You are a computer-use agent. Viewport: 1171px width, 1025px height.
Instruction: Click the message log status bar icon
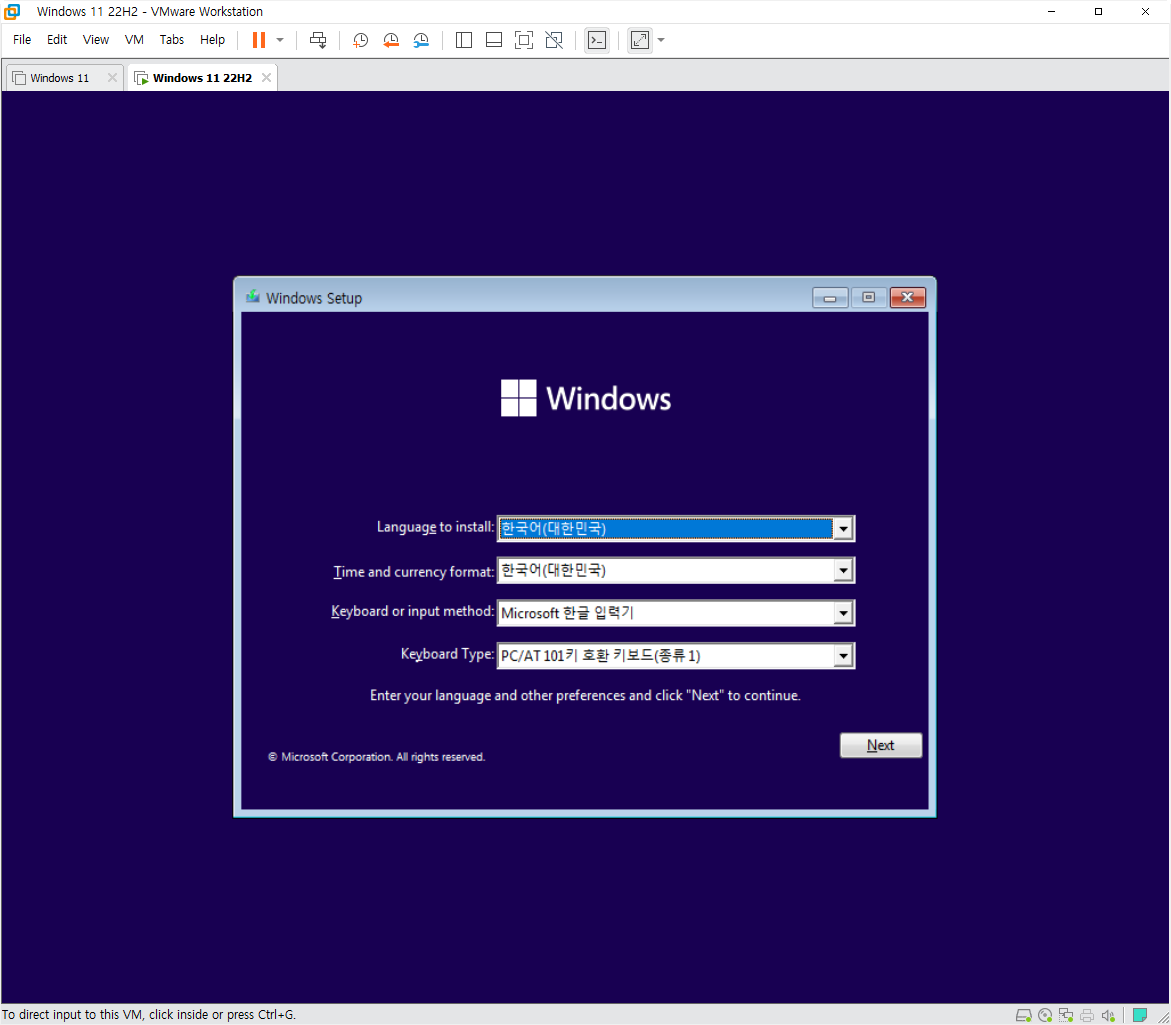coord(1140,1015)
